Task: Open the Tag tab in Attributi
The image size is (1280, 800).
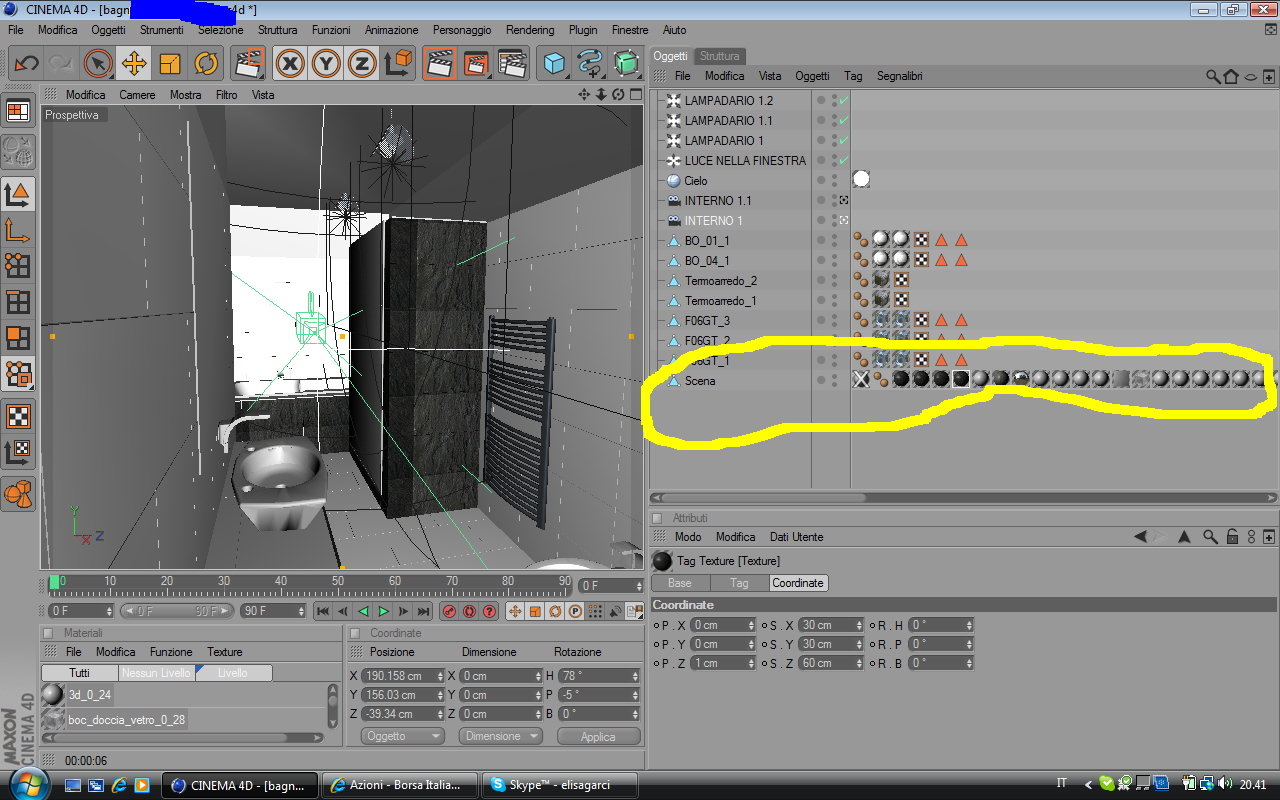Action: pos(739,583)
